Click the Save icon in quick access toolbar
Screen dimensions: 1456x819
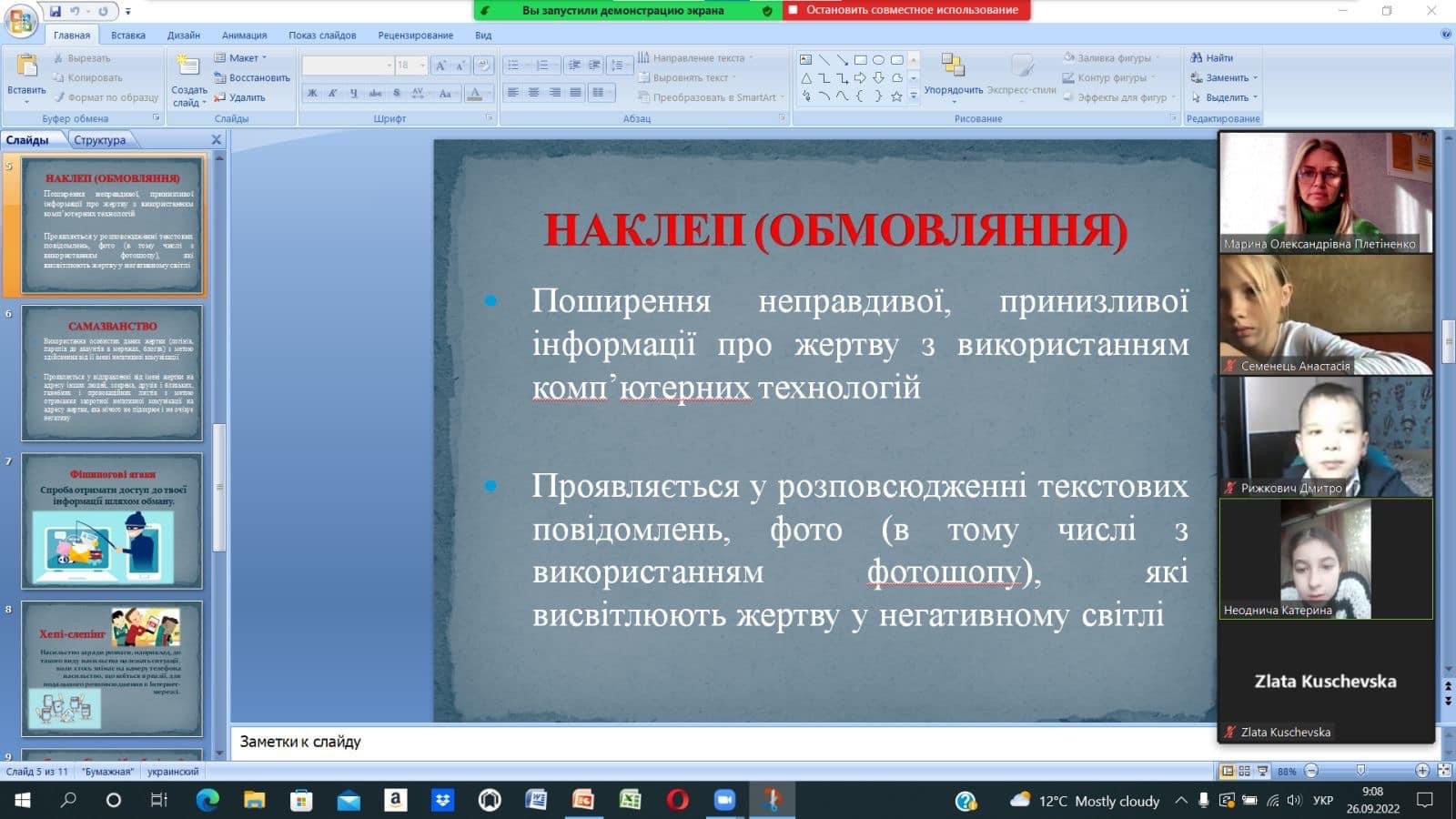56,11
